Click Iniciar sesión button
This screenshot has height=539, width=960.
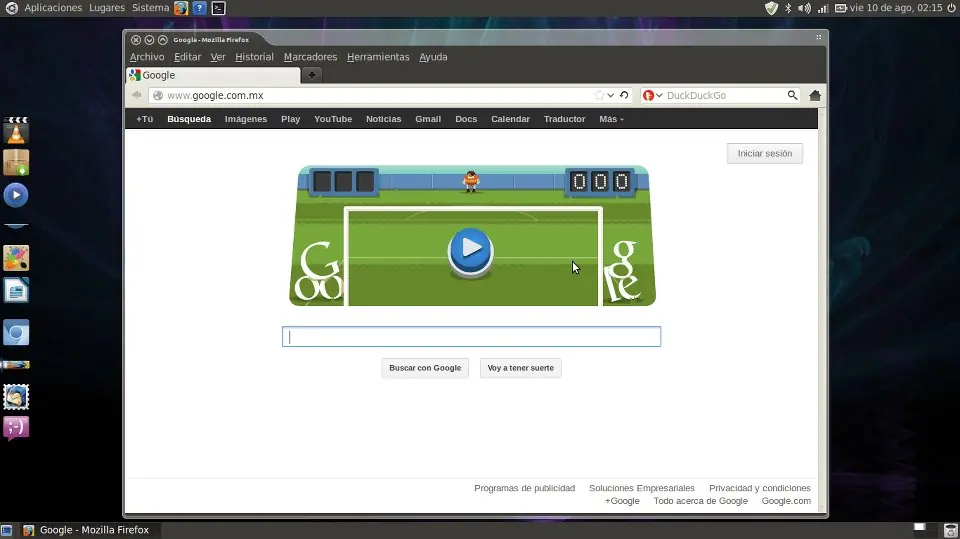pyautogui.click(x=765, y=153)
